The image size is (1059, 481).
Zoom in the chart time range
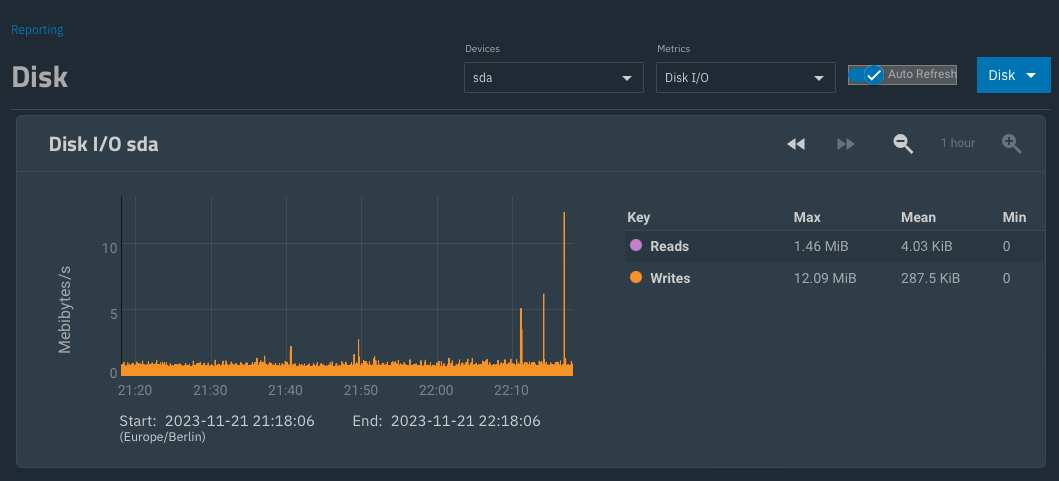point(1011,143)
